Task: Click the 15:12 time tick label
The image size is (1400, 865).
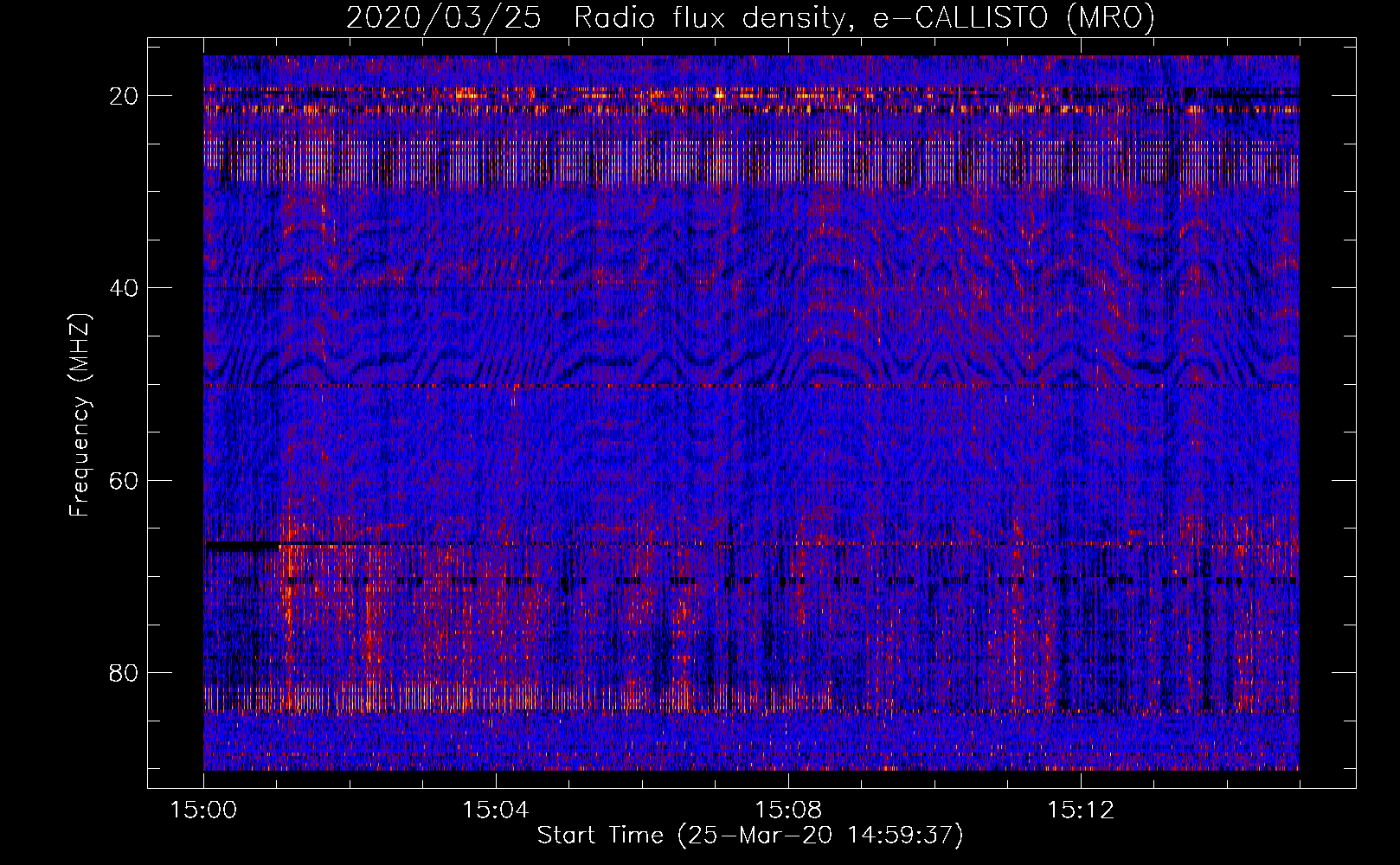Action: pos(1081,811)
